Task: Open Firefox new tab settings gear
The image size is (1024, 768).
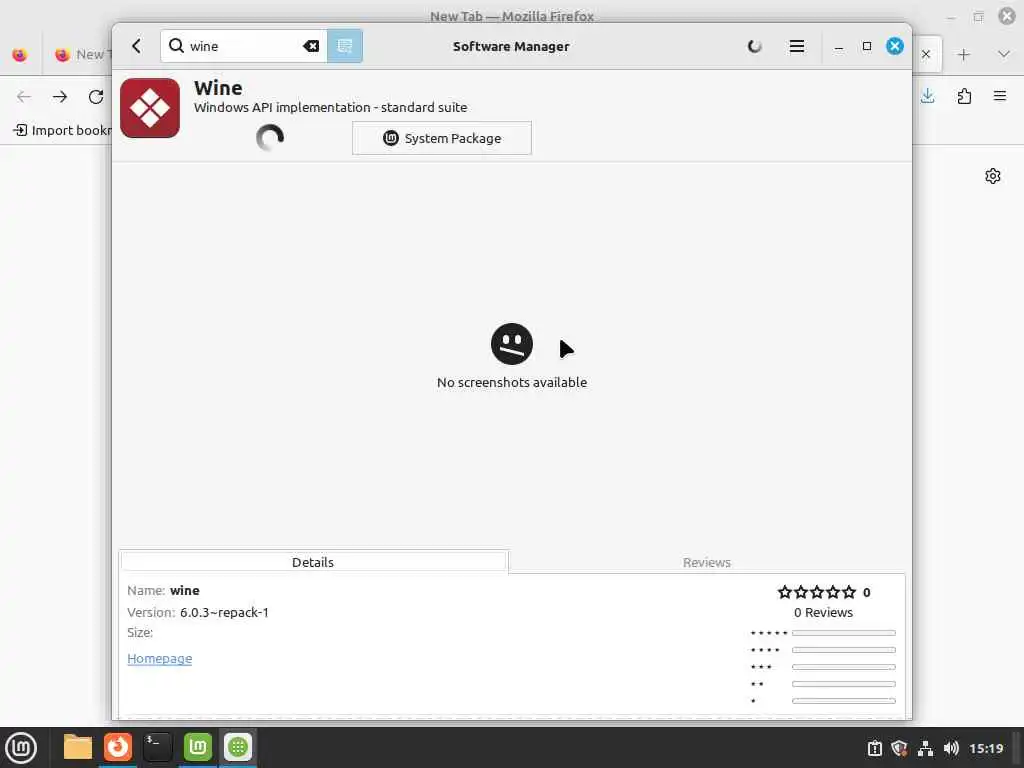Action: point(993,176)
